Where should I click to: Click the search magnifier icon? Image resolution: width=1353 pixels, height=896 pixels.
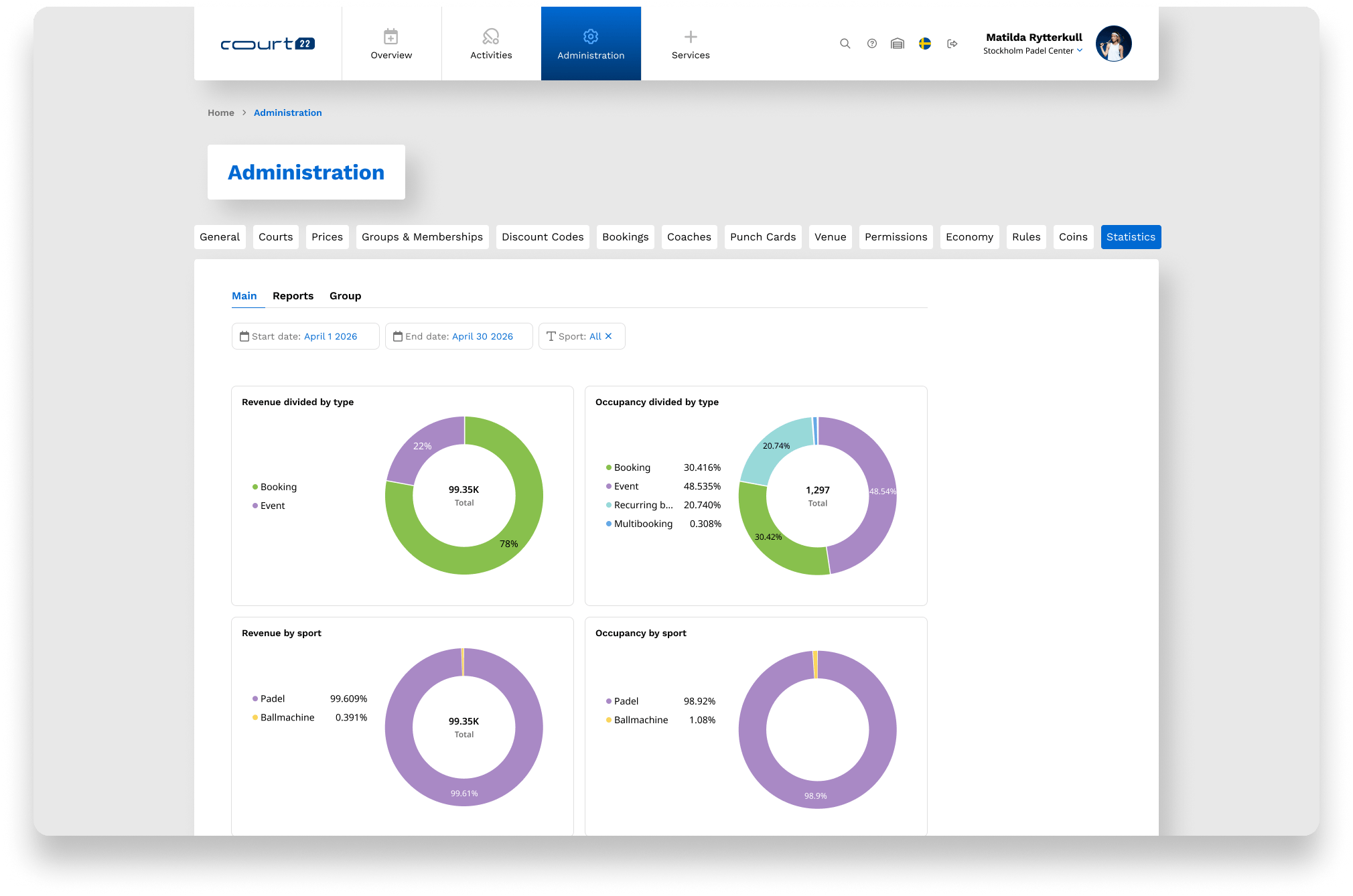(845, 44)
